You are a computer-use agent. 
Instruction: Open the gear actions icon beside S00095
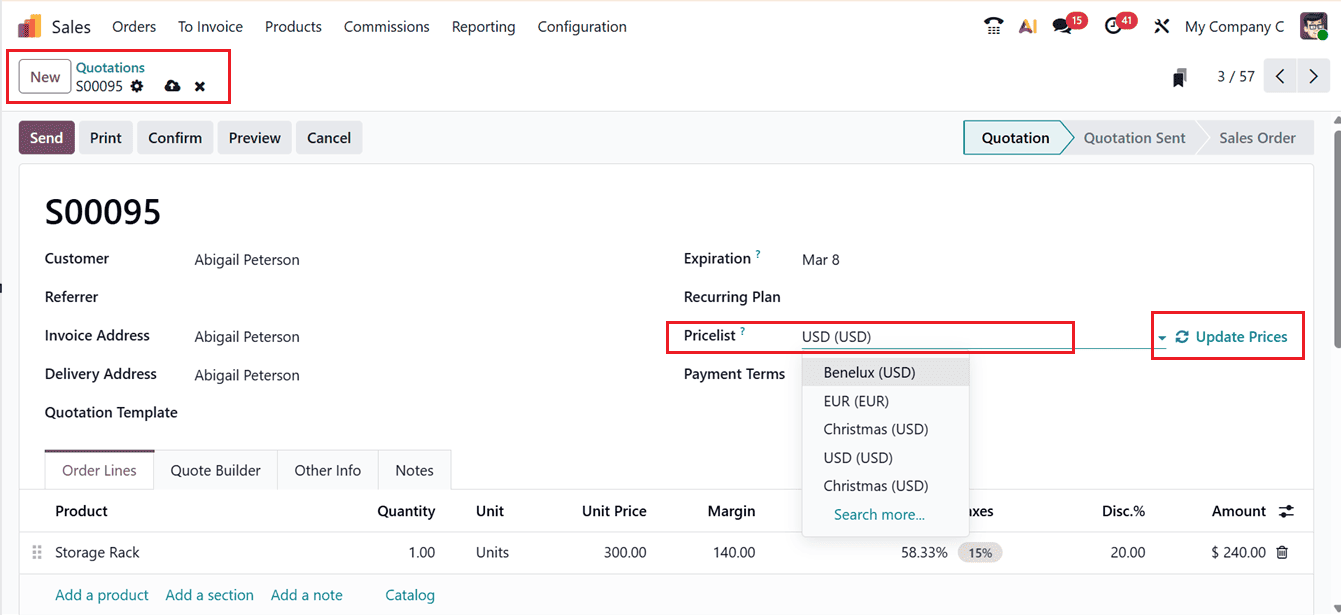[x=136, y=86]
